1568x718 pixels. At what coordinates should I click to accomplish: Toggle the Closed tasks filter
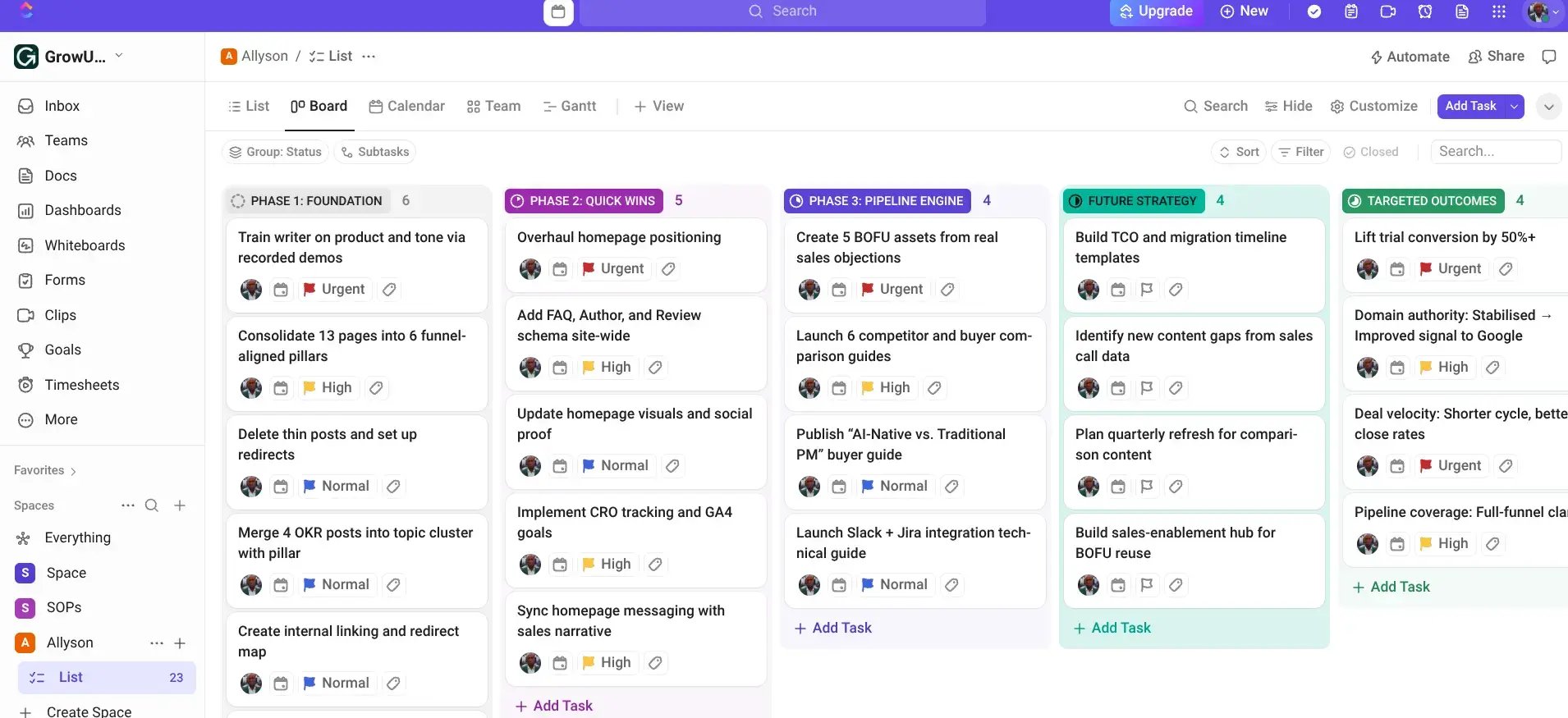[1371, 152]
